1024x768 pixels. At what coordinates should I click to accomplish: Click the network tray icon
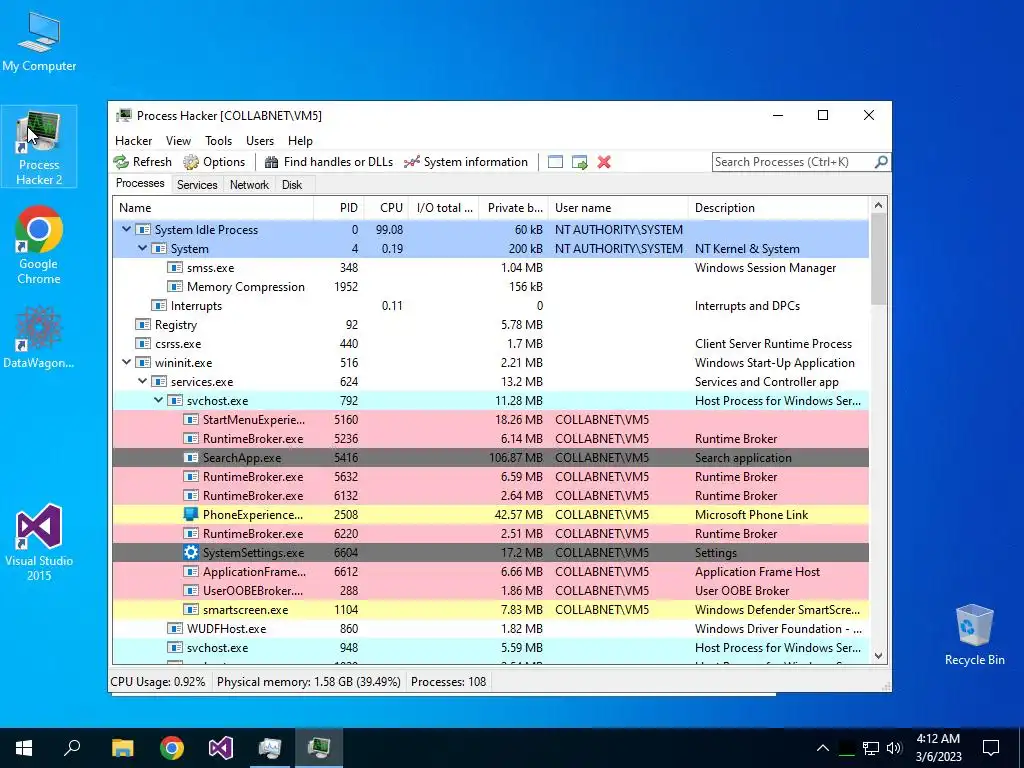coord(871,748)
